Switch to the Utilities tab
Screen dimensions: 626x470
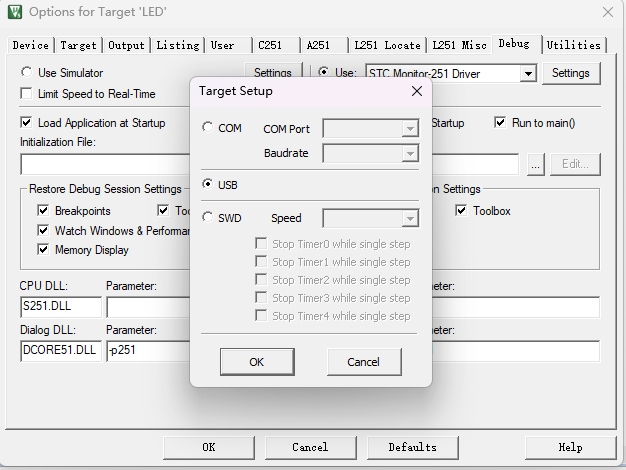[x=573, y=45]
